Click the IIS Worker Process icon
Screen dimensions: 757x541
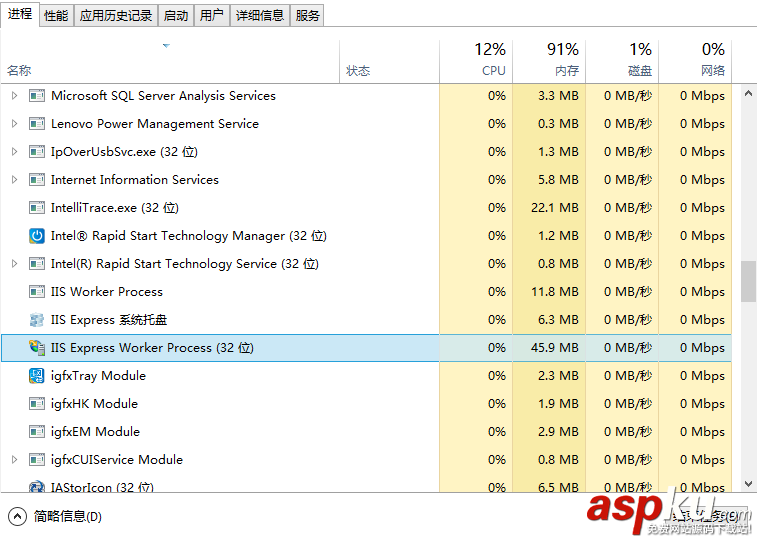[x=37, y=291]
